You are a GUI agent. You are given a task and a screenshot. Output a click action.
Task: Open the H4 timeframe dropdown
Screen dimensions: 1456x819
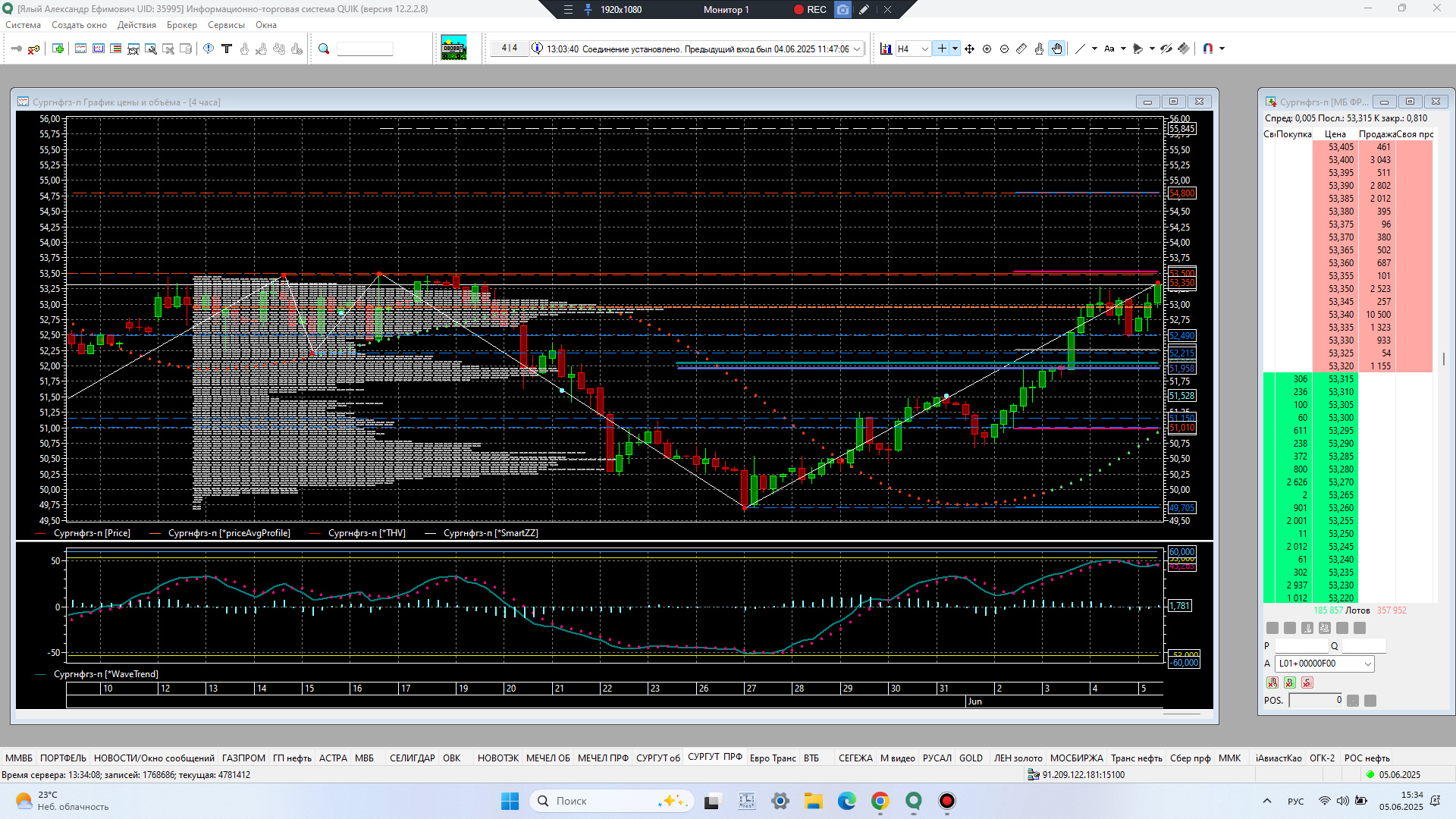point(924,49)
